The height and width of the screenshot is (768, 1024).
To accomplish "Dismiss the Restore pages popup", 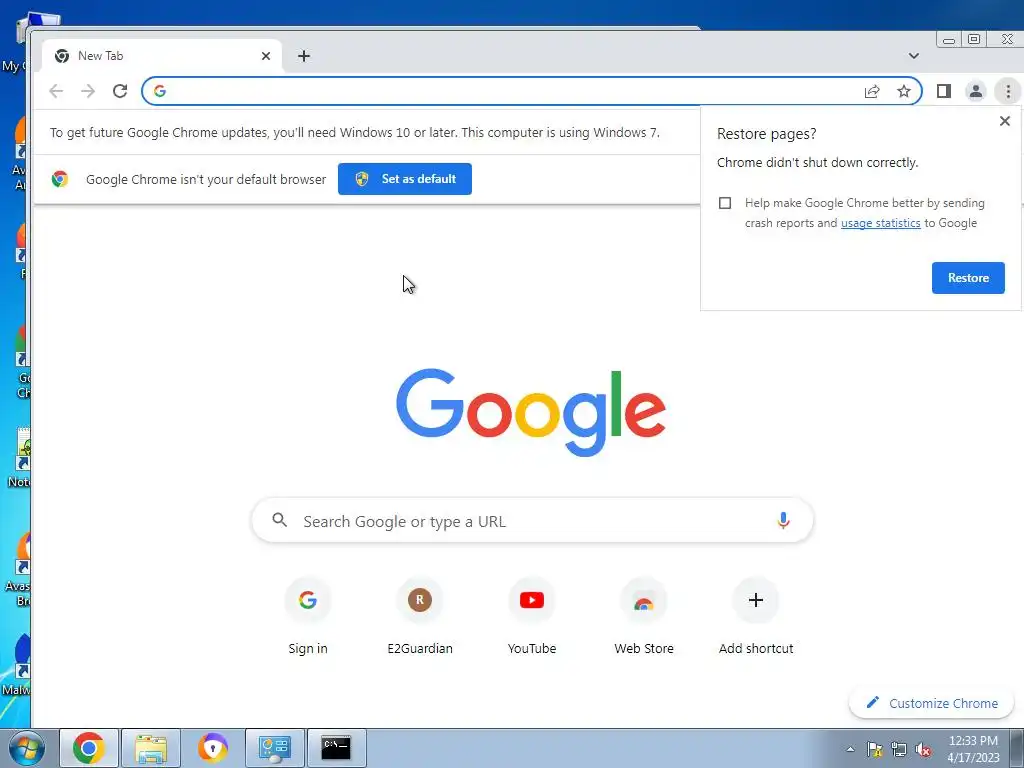I will click(x=1005, y=121).
